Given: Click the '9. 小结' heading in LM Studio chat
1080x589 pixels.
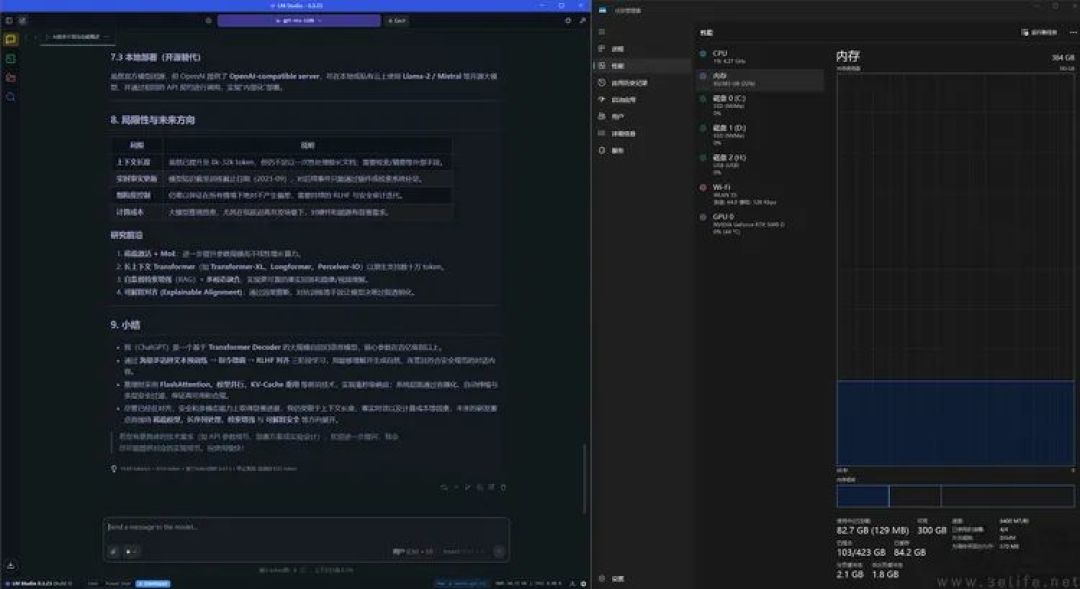Looking at the screenshot, I should click(x=125, y=324).
